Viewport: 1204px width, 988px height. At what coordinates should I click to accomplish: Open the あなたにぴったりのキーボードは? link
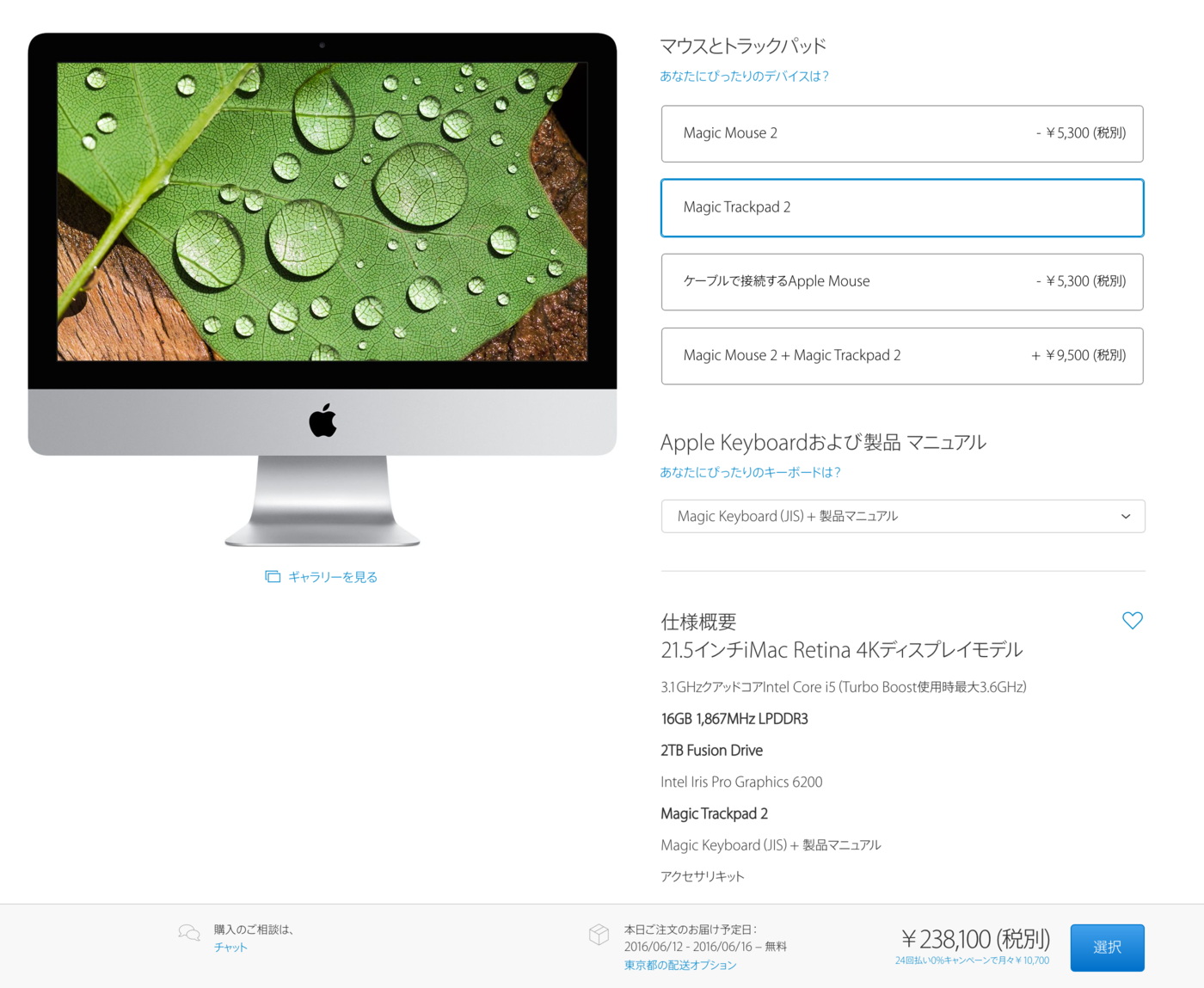click(750, 472)
